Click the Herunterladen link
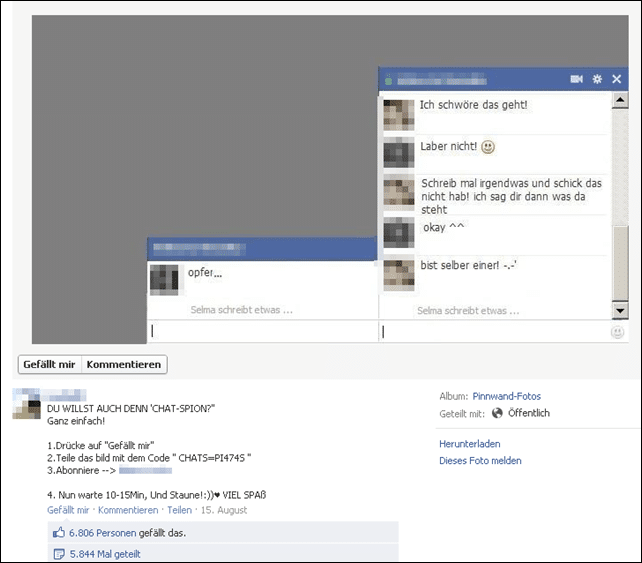 pos(470,444)
